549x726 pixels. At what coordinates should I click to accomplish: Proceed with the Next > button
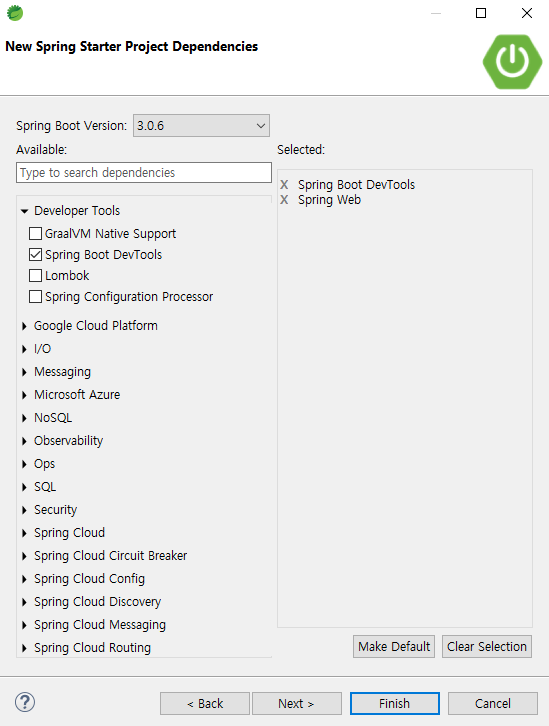coord(297,704)
